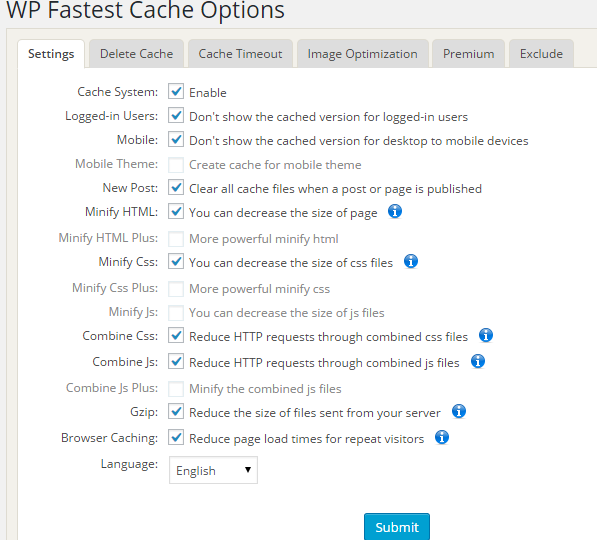Switch to the Delete Cache tab
597x550 pixels.
(136, 54)
